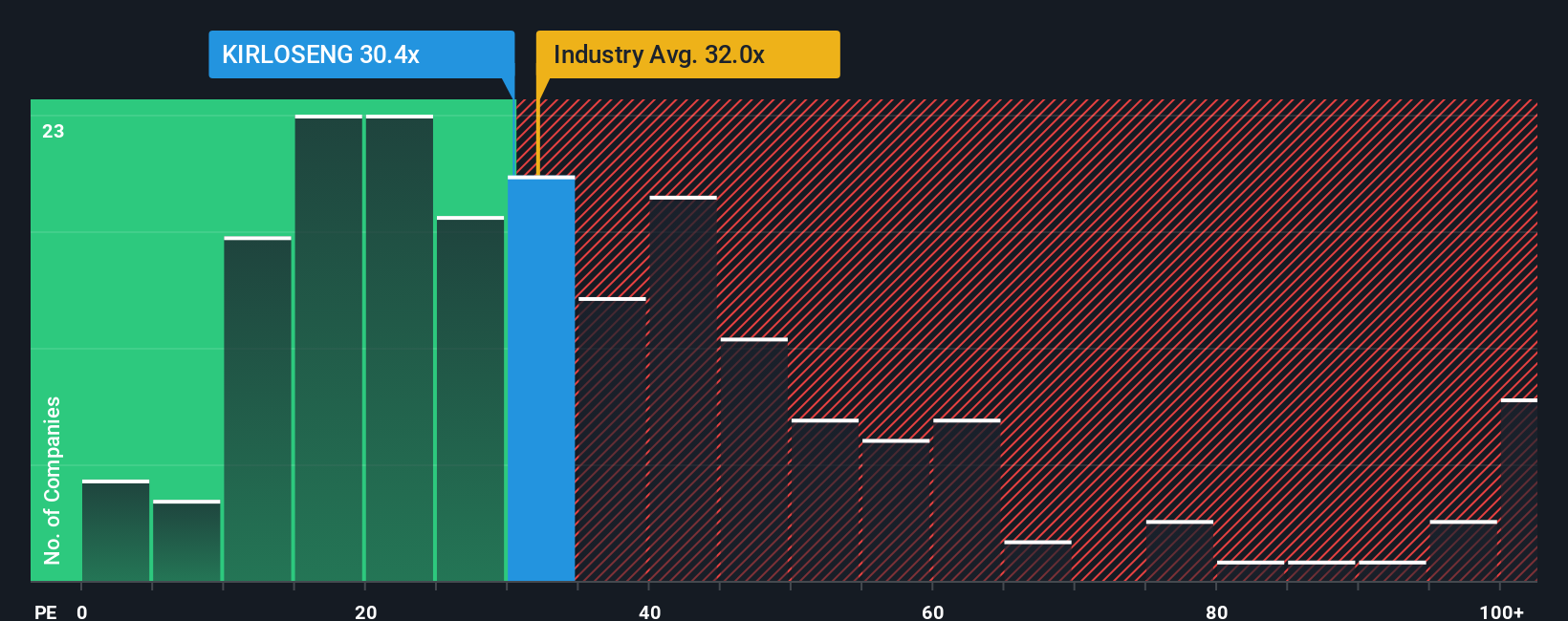Click the x-axis label 40

[x=649, y=611]
